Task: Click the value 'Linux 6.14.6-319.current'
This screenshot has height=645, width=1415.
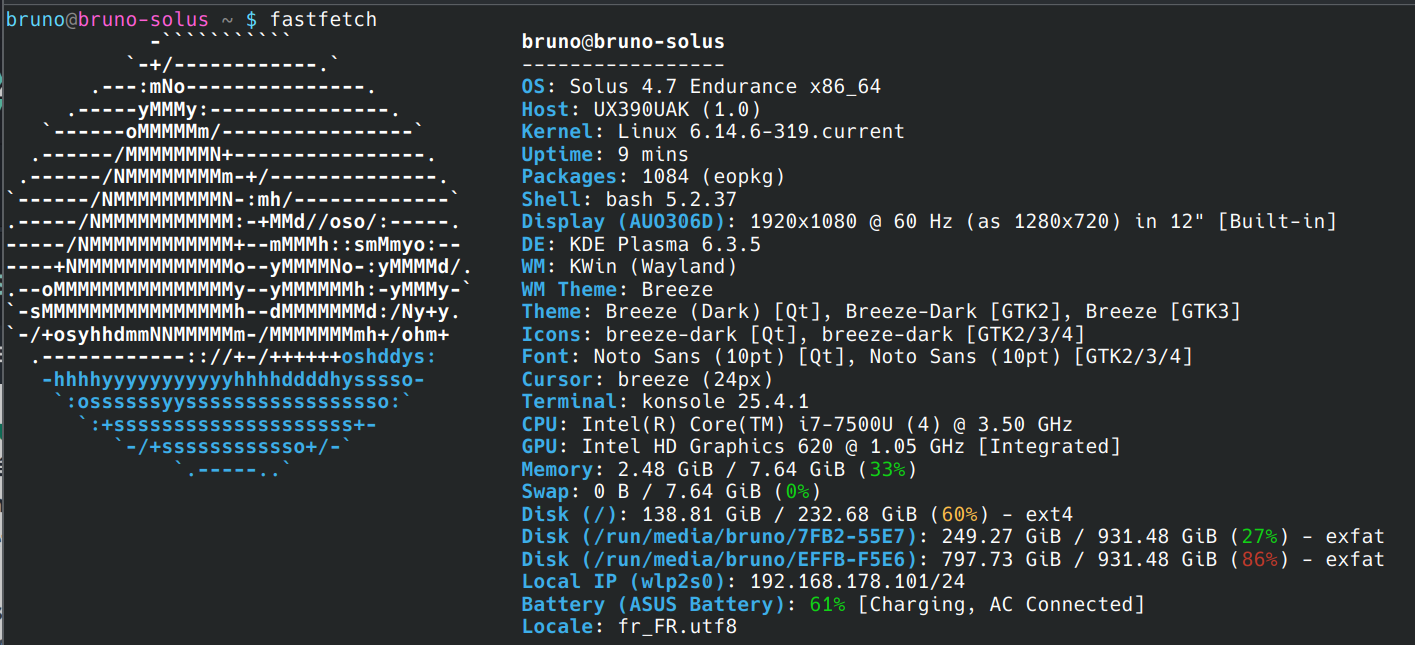Action: click(761, 131)
